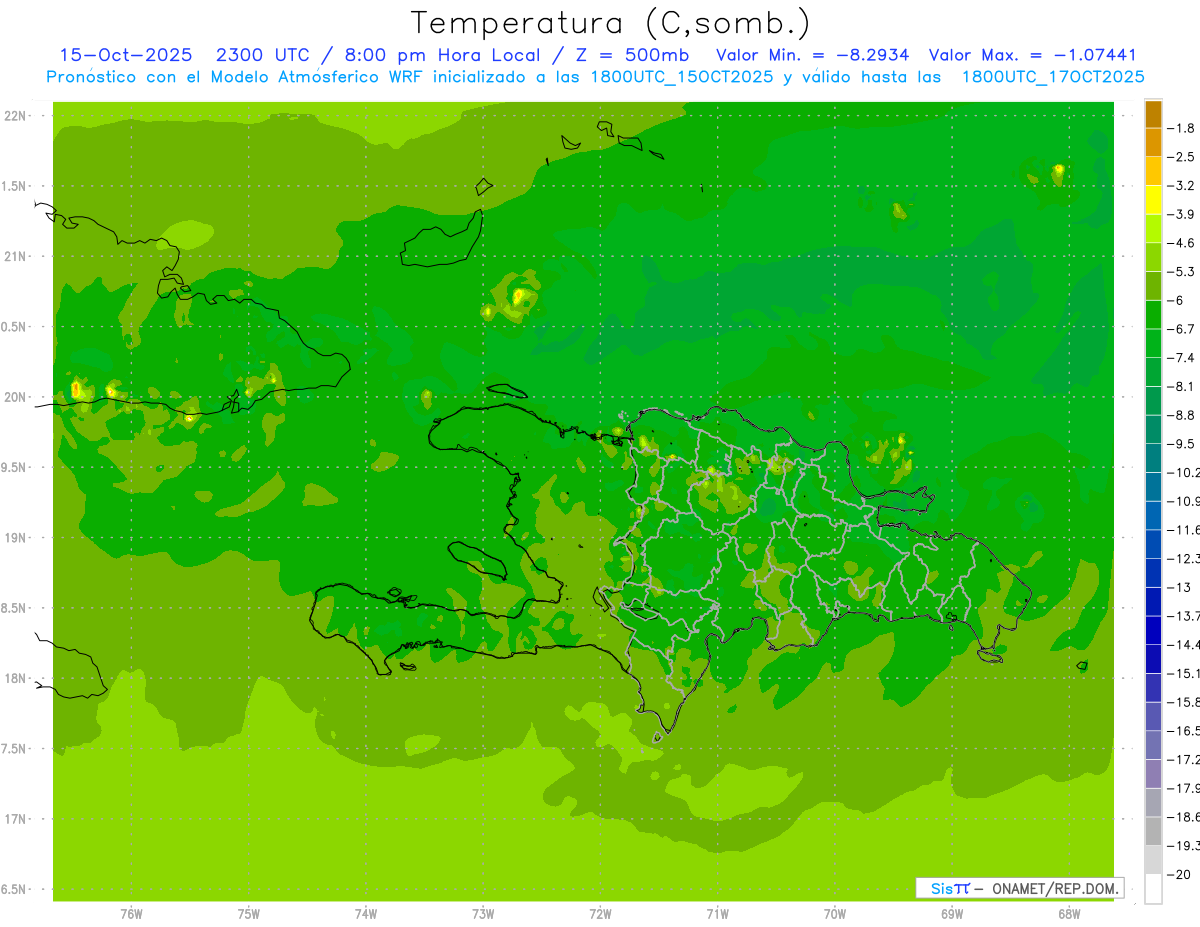The width and height of the screenshot is (1200, 927).
Task: Click the '-3.2' legend label
Action: pos(1180,186)
